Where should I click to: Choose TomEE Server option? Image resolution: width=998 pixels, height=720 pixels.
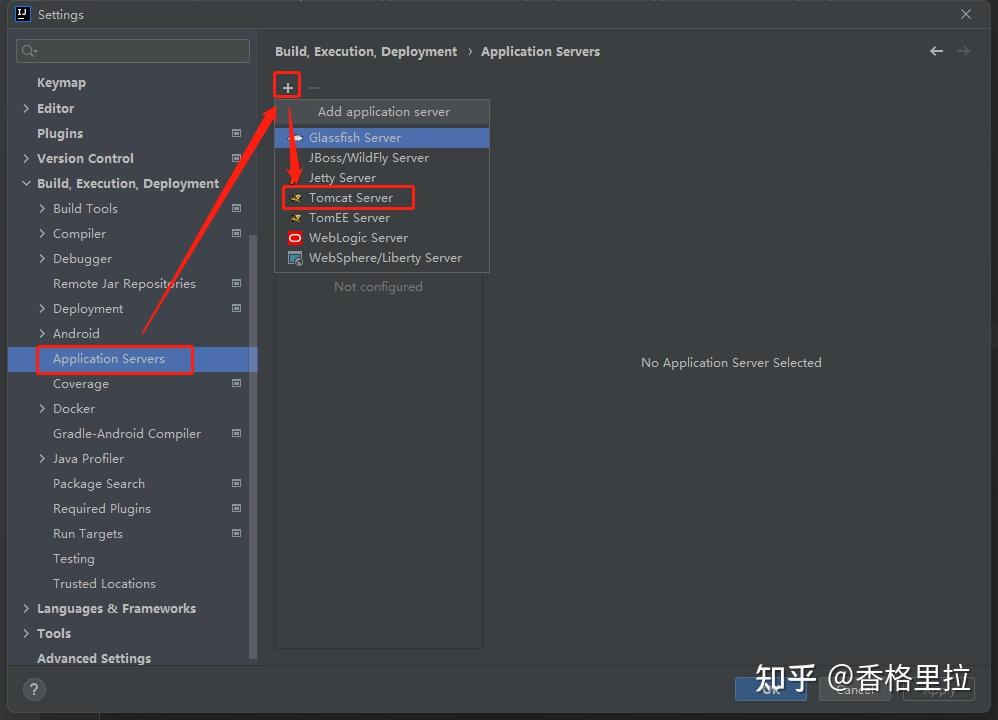[x=382, y=218]
